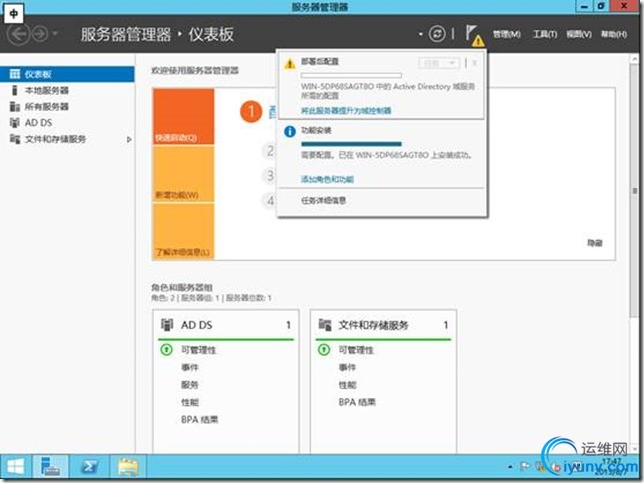Open the 视图(V) menu

pos(579,34)
